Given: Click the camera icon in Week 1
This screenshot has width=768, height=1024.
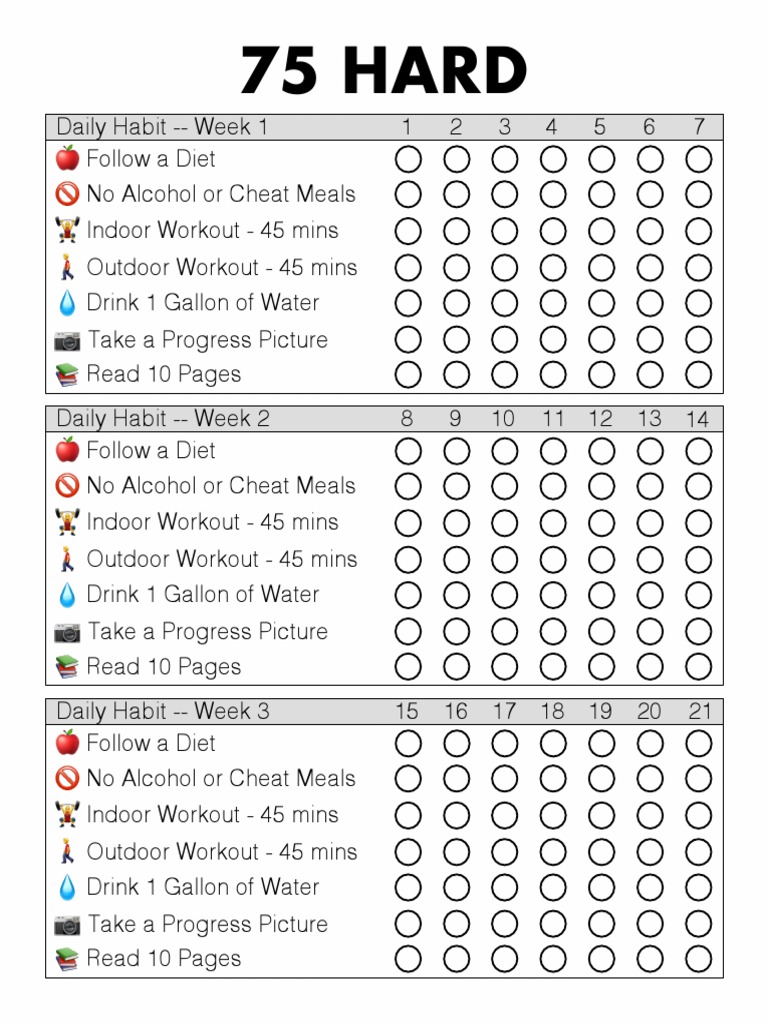Looking at the screenshot, I should 67,340.
